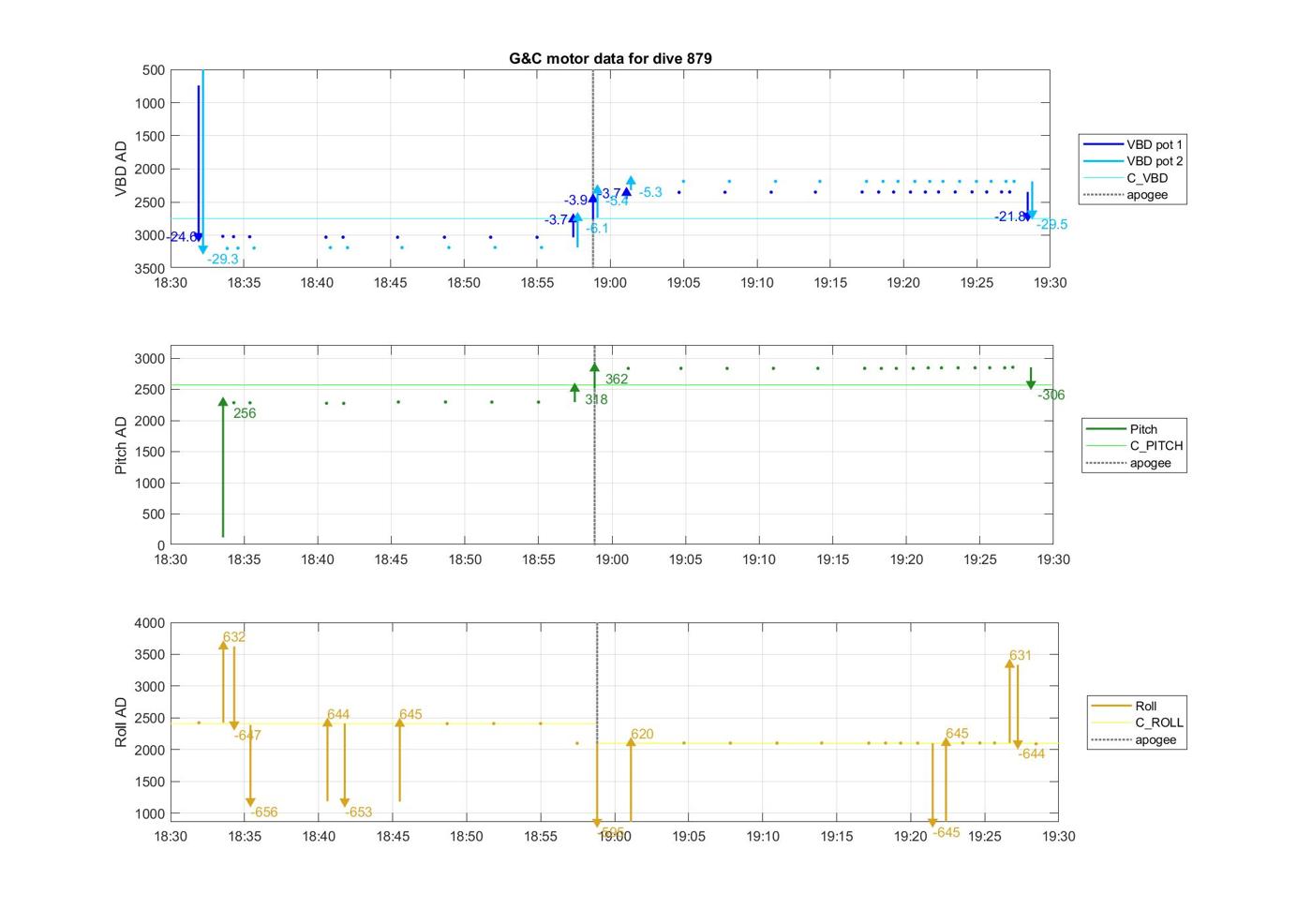Click the '-656' roll move label
Screen dimensions: 1312x924
click(263, 812)
